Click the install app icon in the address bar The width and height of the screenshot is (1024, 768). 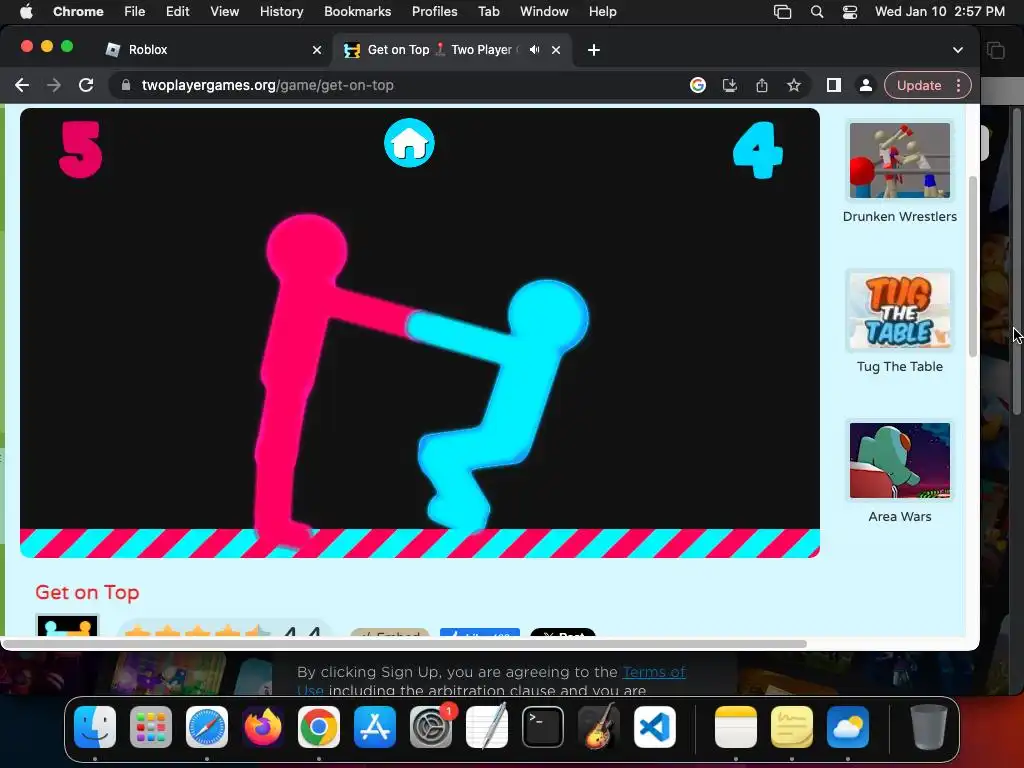pos(729,86)
